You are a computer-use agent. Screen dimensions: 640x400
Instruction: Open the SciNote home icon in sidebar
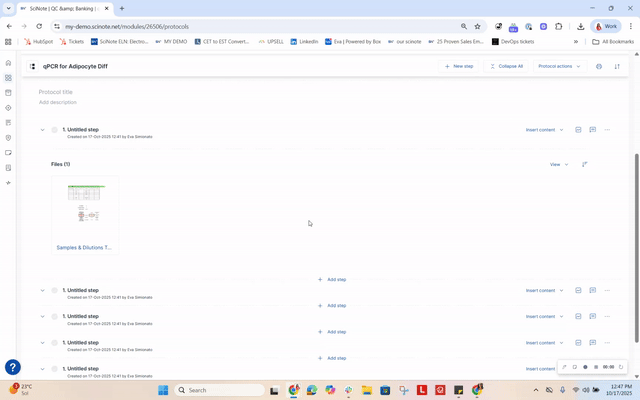[x=8, y=62]
